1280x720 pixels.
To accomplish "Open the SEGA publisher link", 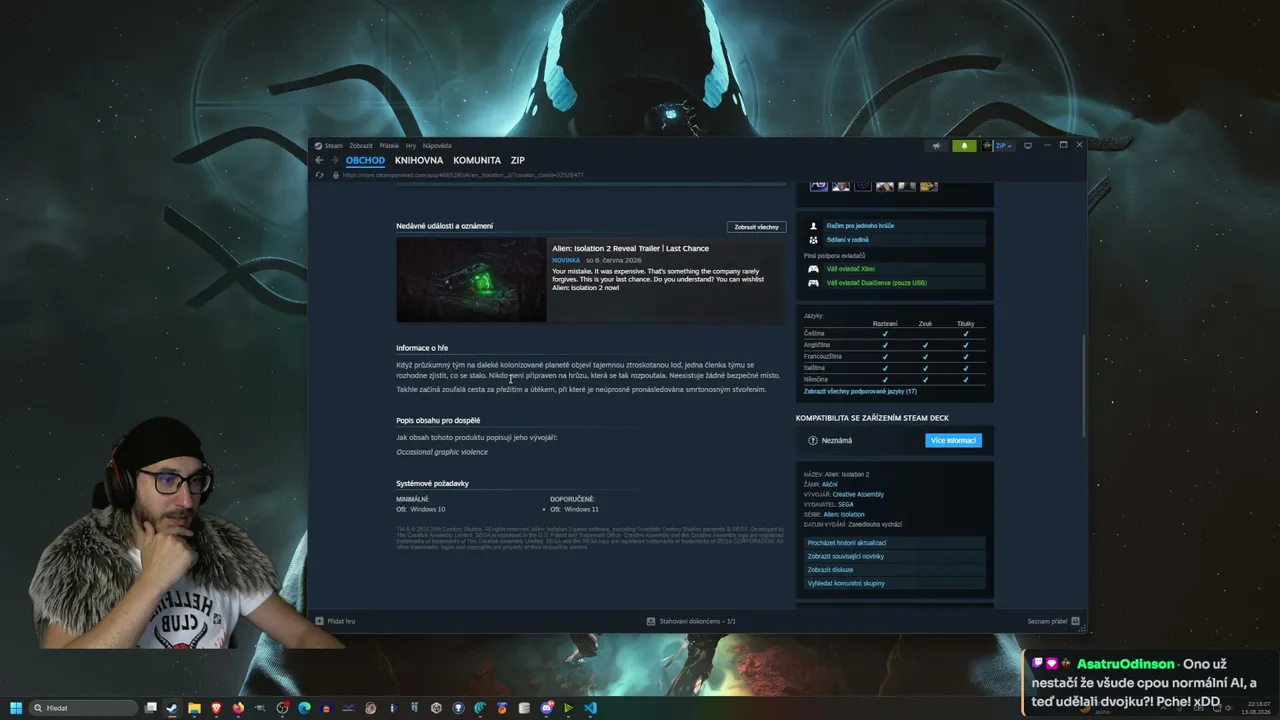I will click(846, 504).
